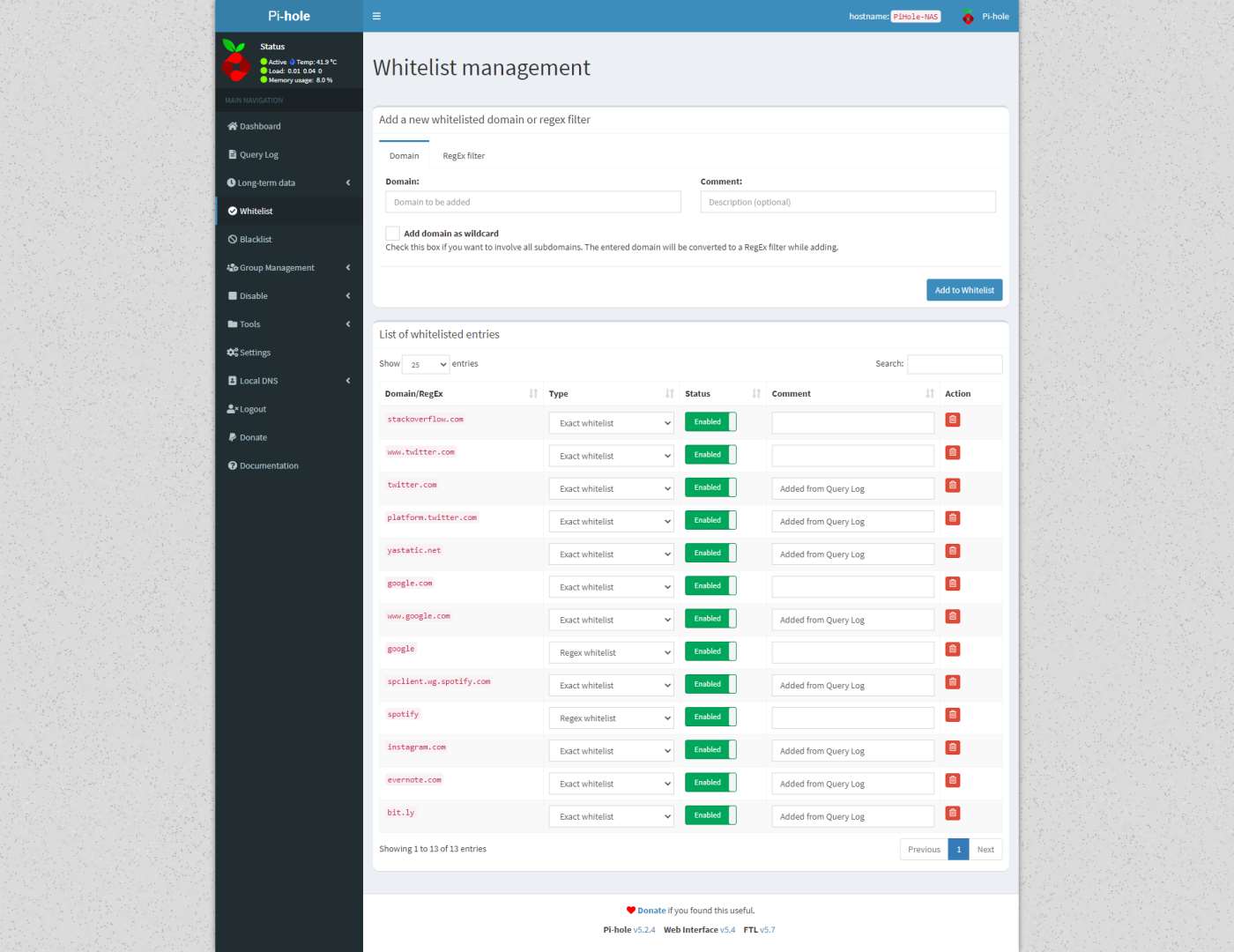Open the Pi-hole user menu in the header
This screenshot has height=952, width=1234.
click(x=985, y=16)
